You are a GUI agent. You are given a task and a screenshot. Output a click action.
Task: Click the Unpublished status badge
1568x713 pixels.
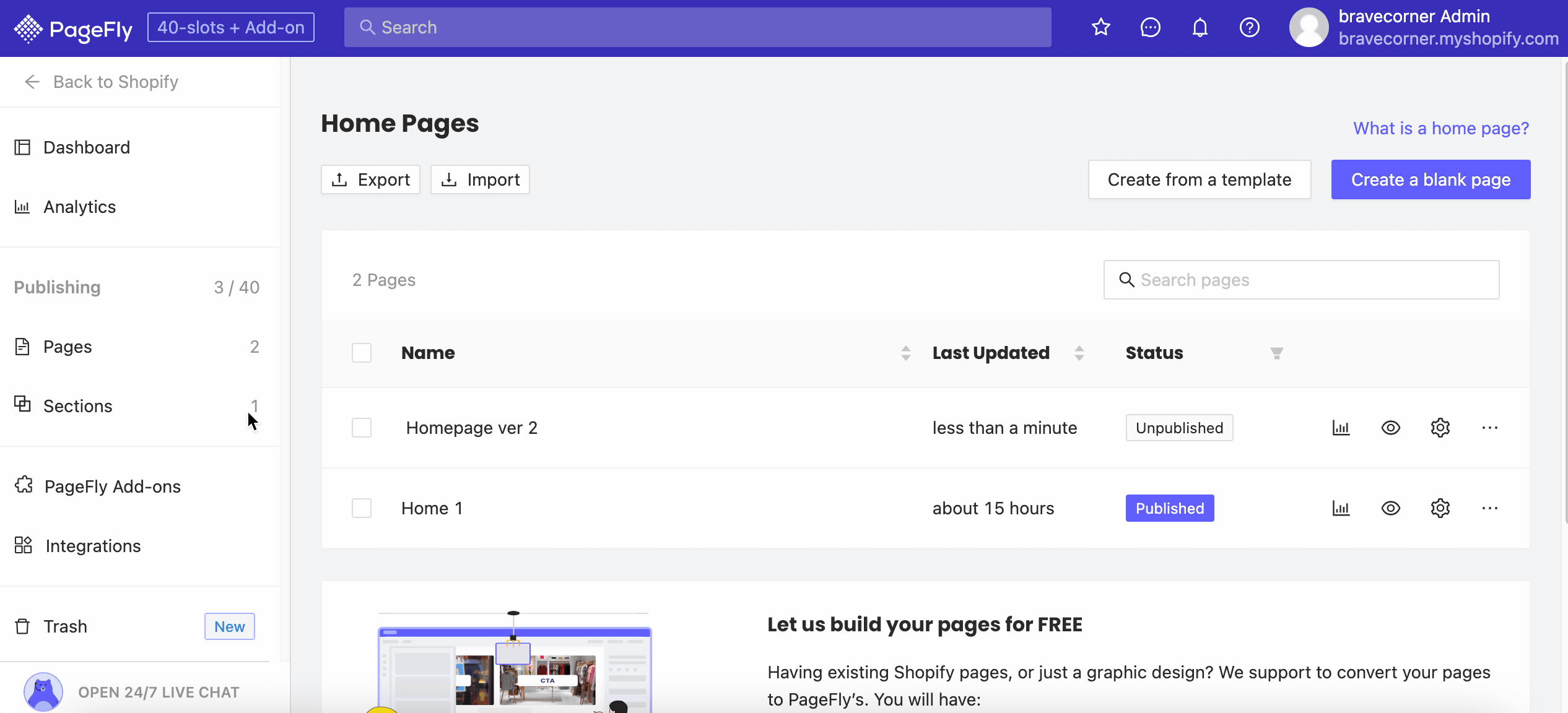(x=1179, y=428)
